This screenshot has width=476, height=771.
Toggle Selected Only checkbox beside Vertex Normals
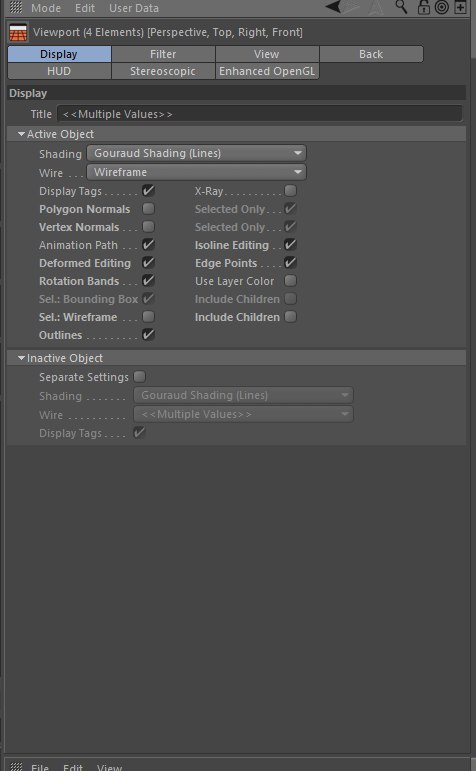tap(291, 227)
